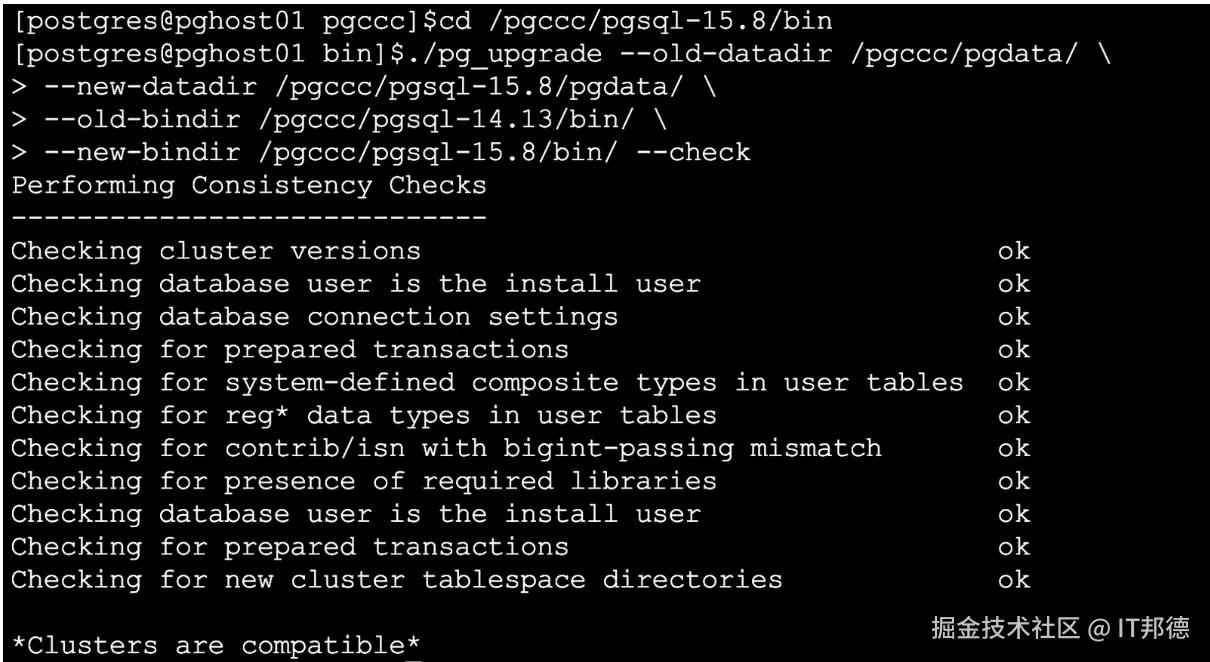This screenshot has width=1210, height=662.
Task: Click the presence of required libraries line
Action: [363, 481]
